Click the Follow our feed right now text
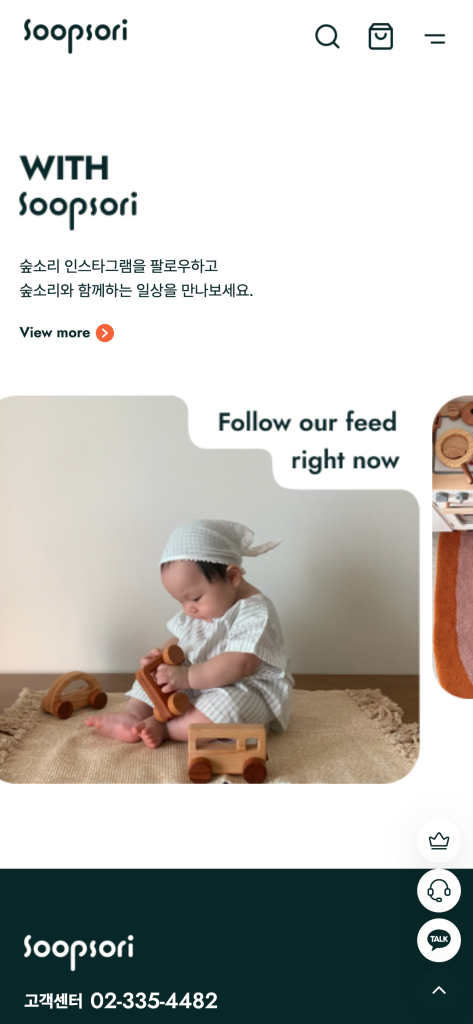 [308, 441]
